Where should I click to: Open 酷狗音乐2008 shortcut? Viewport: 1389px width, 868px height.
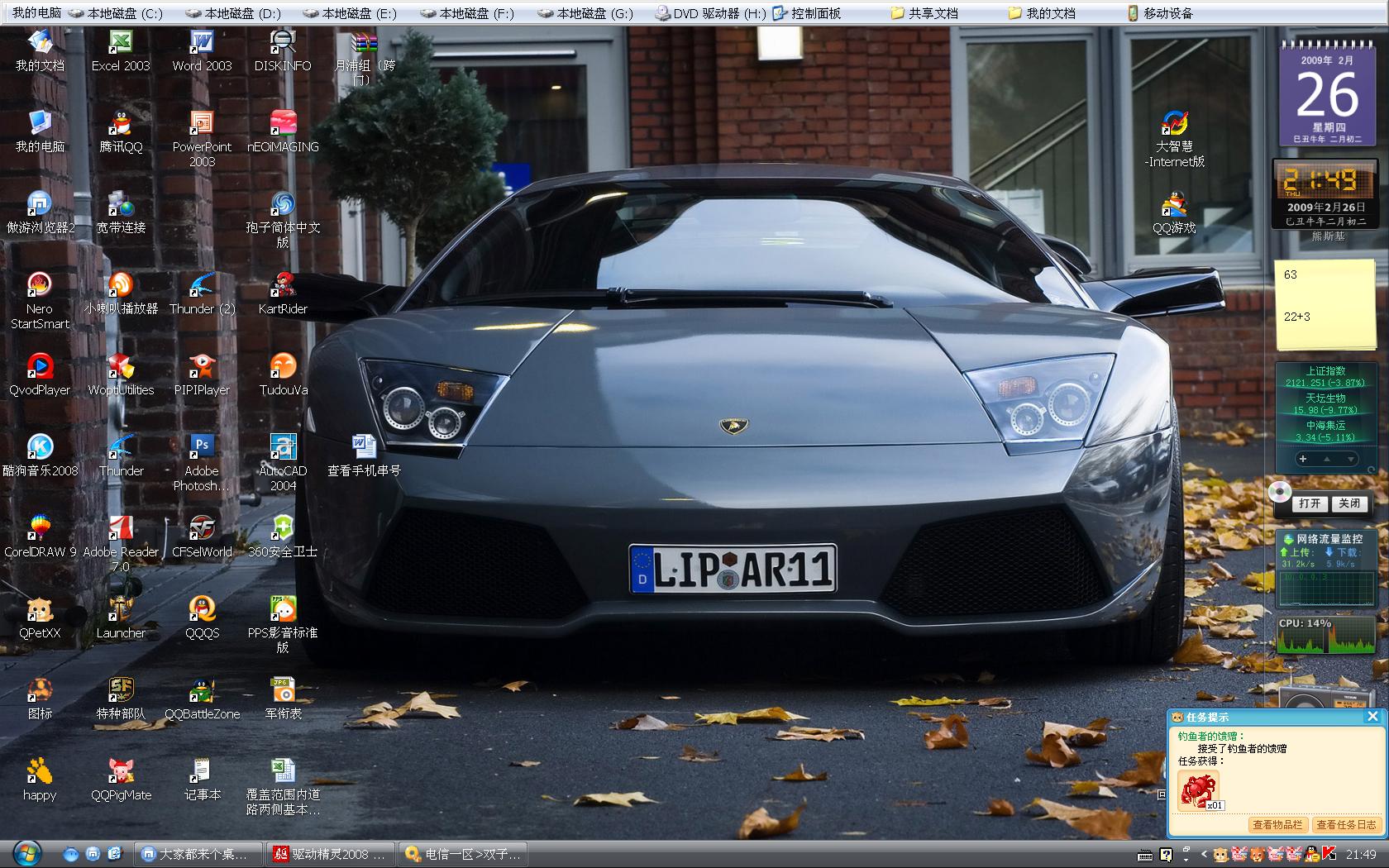(40, 455)
